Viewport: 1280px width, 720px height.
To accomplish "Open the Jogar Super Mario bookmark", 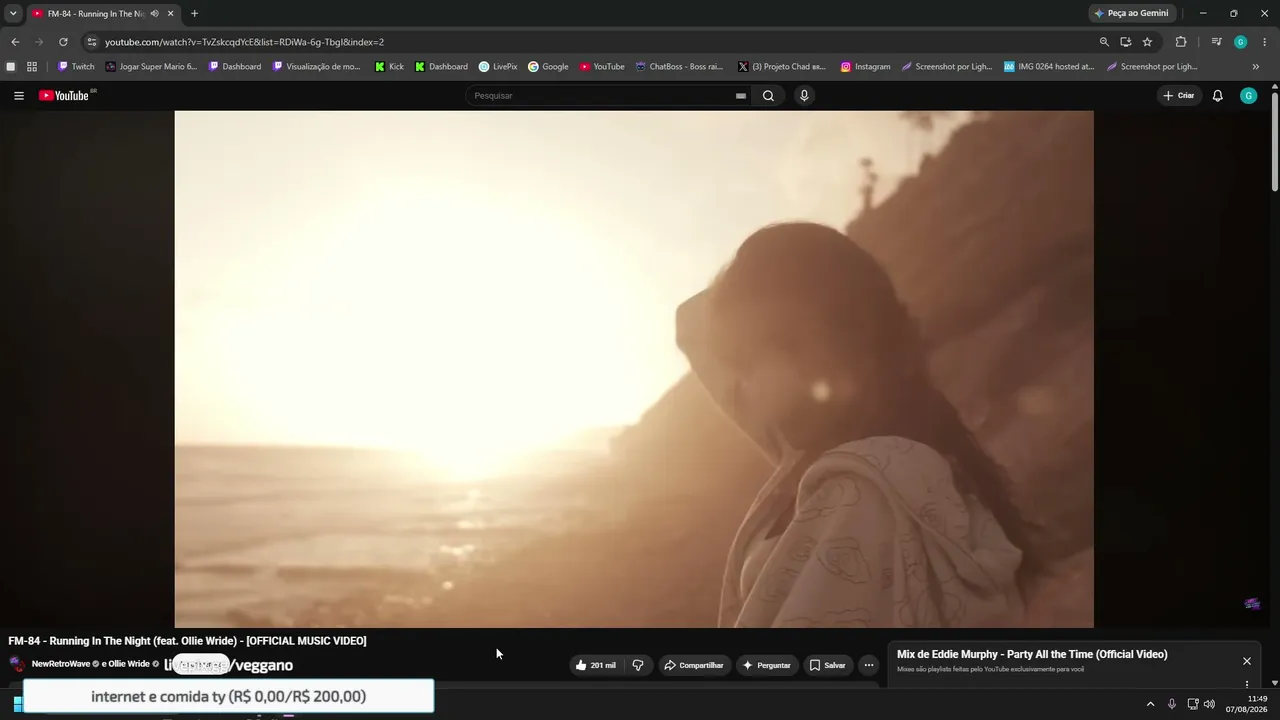I will tap(152, 67).
